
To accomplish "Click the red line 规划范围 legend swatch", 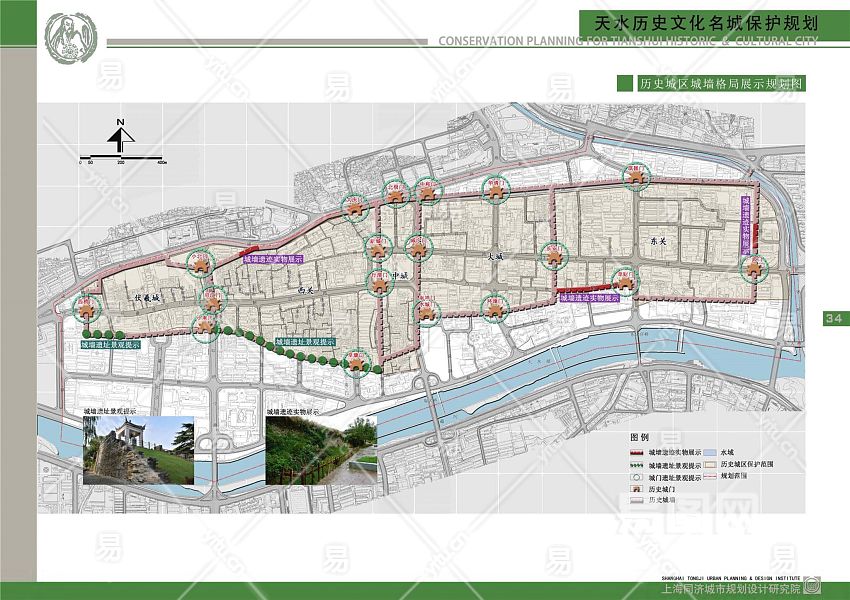I will click(711, 476).
